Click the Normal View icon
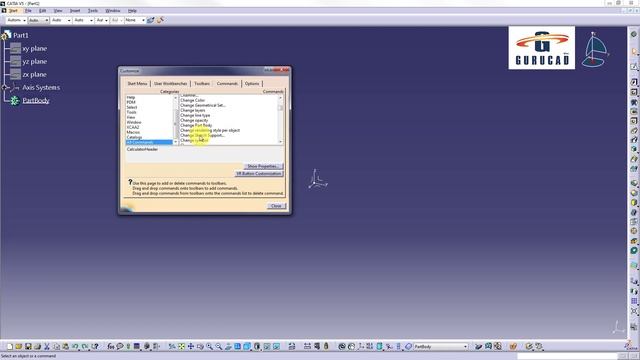 coord(228,347)
